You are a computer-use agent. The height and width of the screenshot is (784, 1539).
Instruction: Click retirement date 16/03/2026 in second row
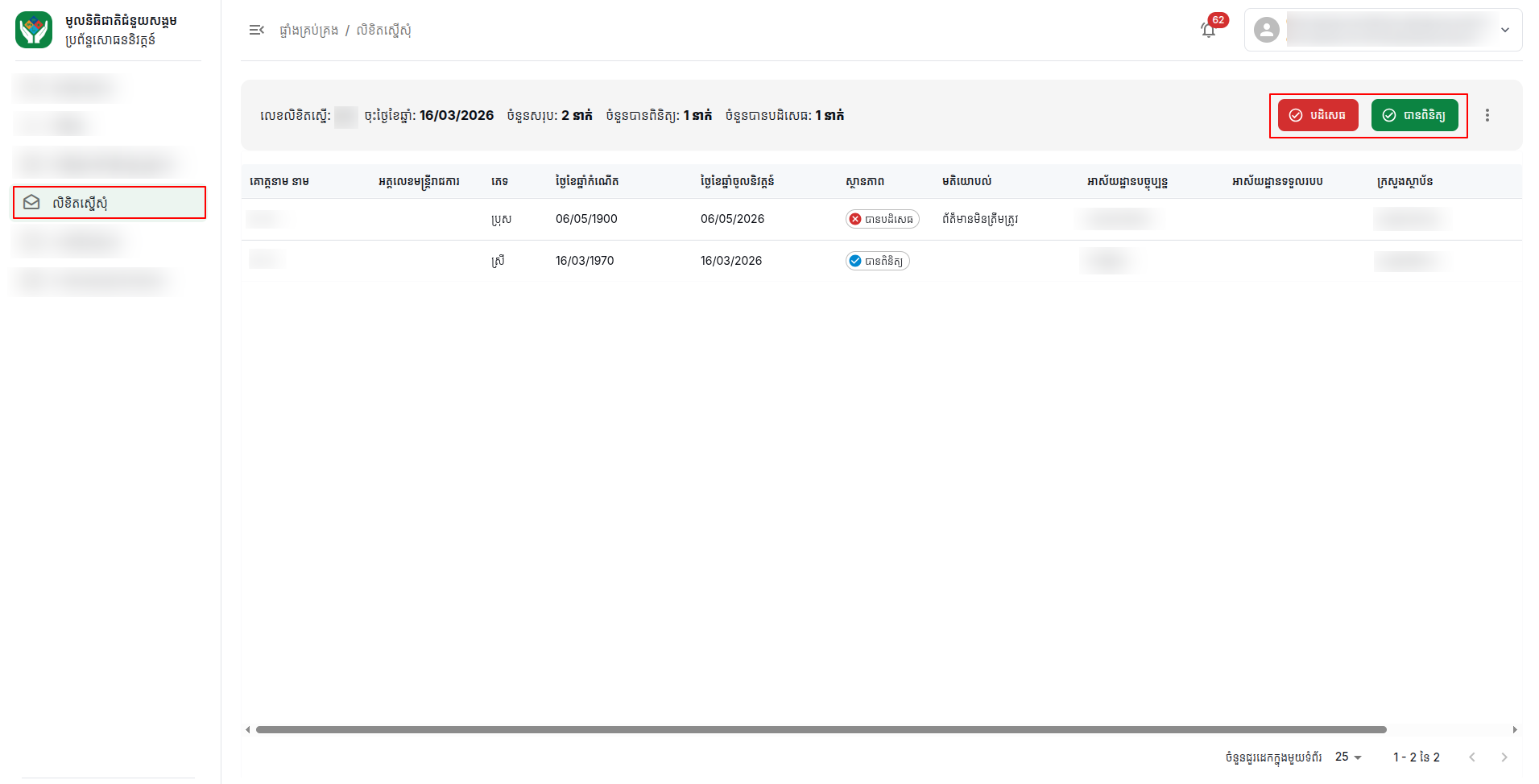tap(731, 261)
